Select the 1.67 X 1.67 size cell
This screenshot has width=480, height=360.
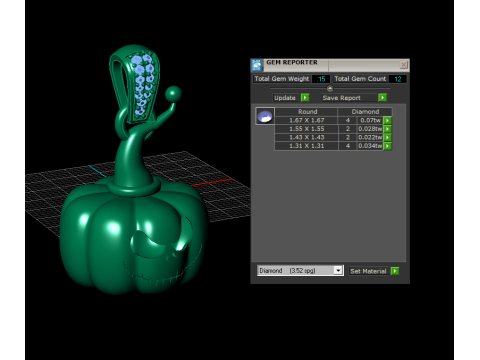(x=306, y=120)
